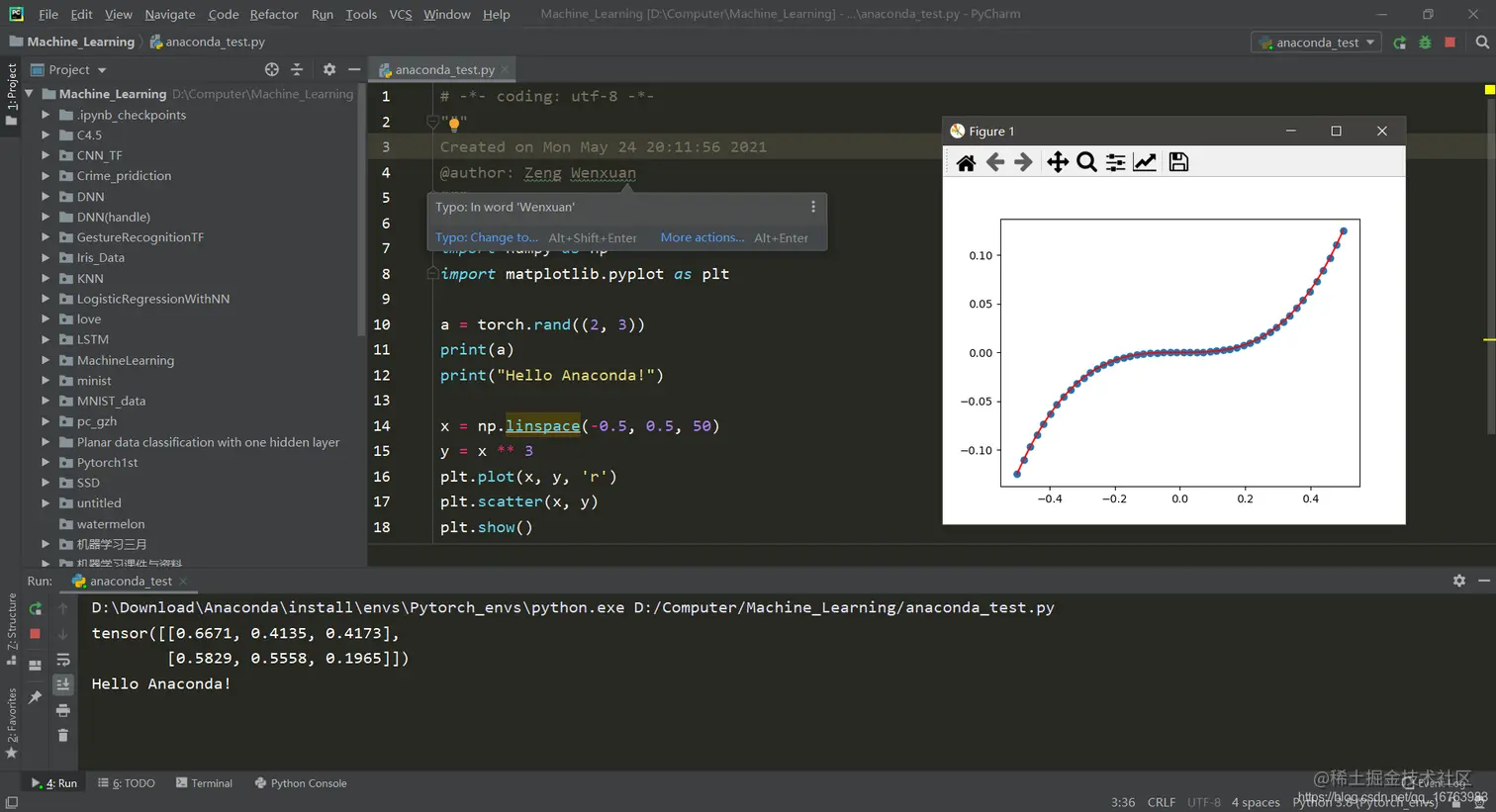
Task: Open the Refactor menu
Action: [274, 15]
